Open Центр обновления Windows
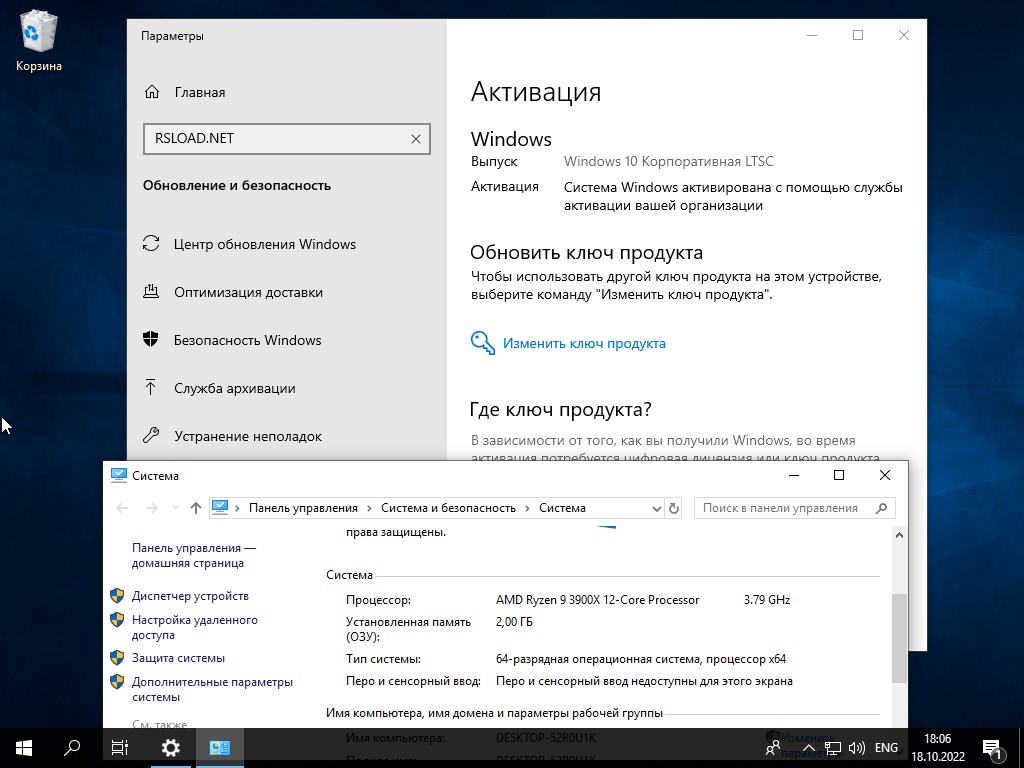This screenshot has width=1024, height=768. (x=264, y=244)
